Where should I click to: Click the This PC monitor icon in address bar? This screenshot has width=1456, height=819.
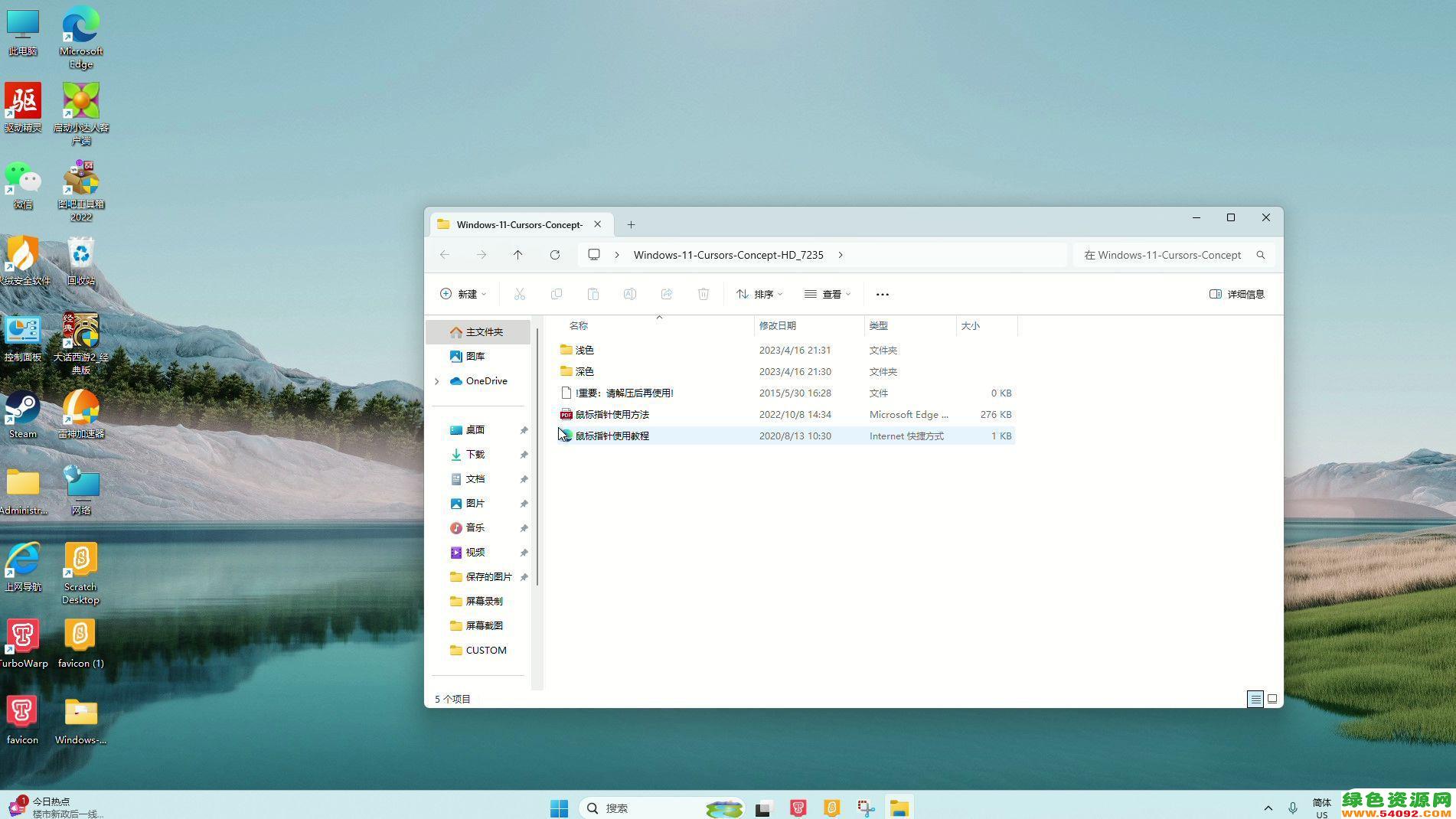[594, 255]
